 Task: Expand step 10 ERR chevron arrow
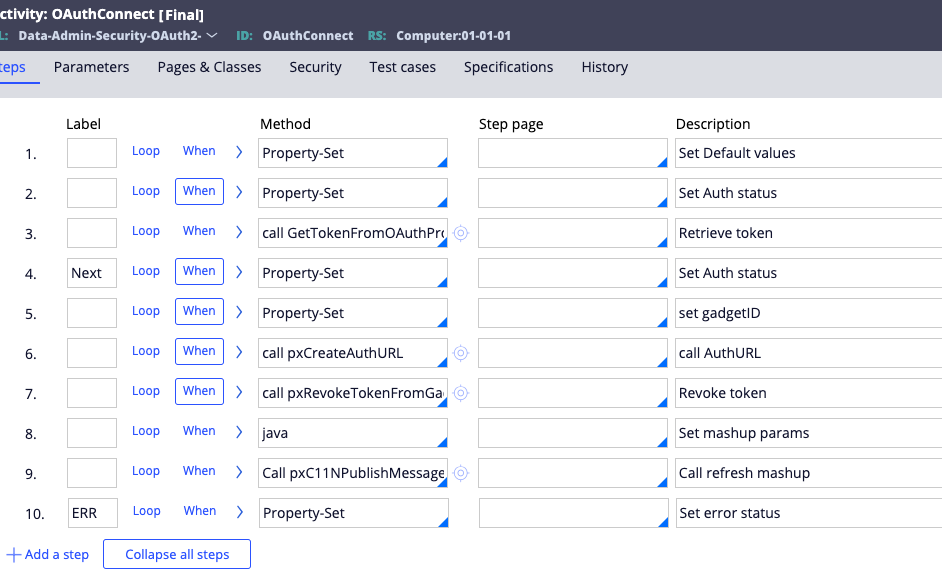pos(240,512)
